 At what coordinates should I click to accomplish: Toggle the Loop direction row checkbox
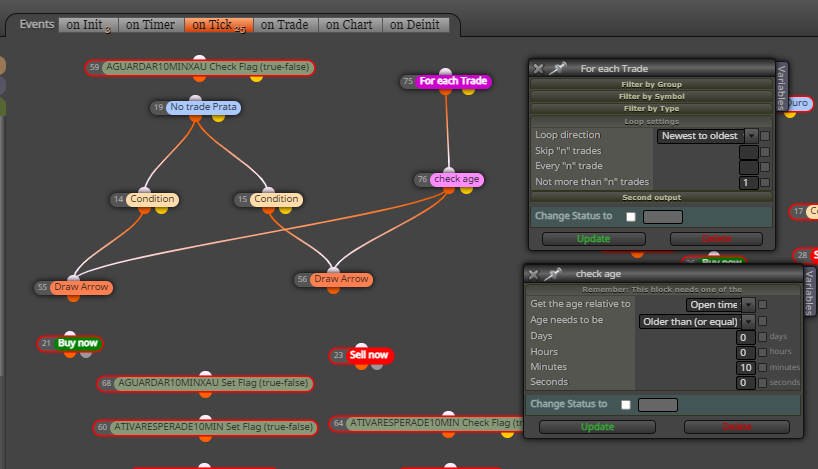point(765,136)
